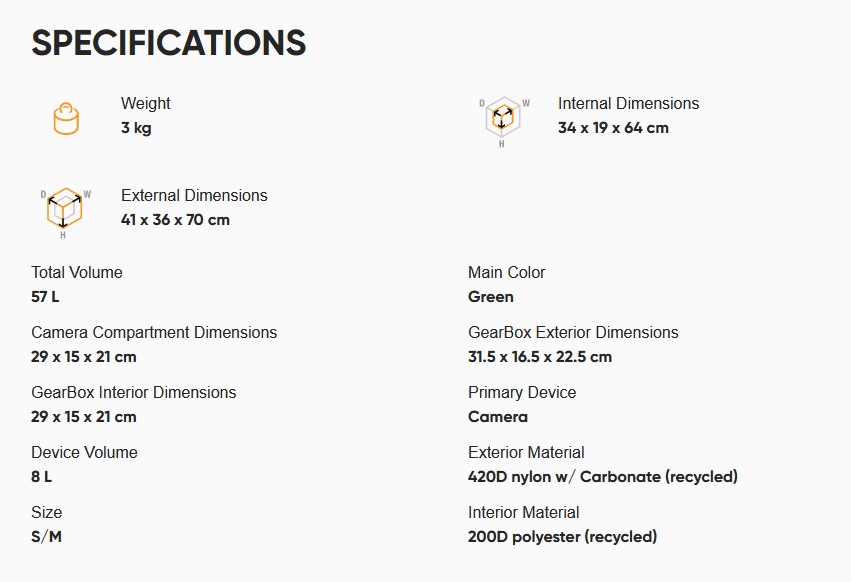
Task: Select the GearBox Interior Dimensions label
Action: [134, 392]
